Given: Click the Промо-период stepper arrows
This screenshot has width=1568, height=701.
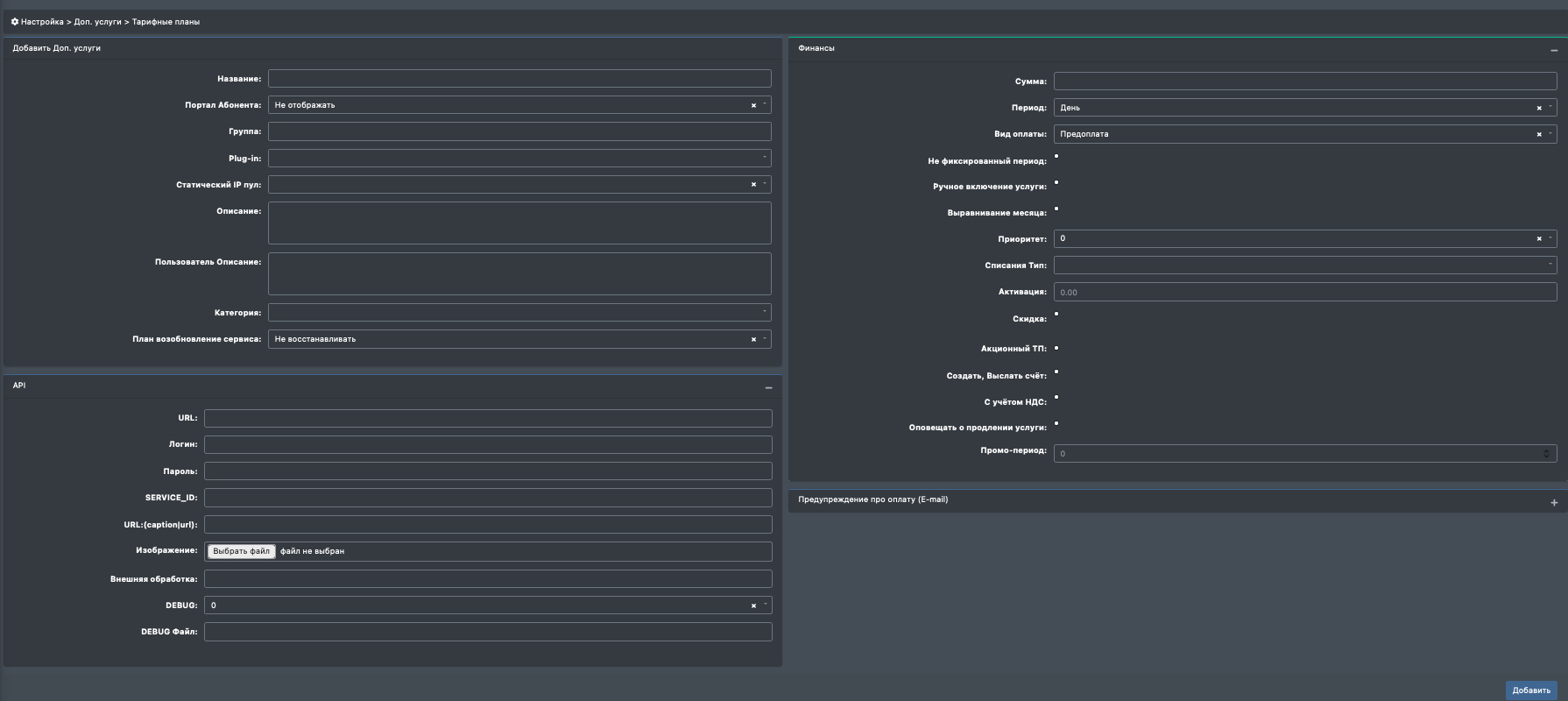Looking at the screenshot, I should pos(1546,453).
